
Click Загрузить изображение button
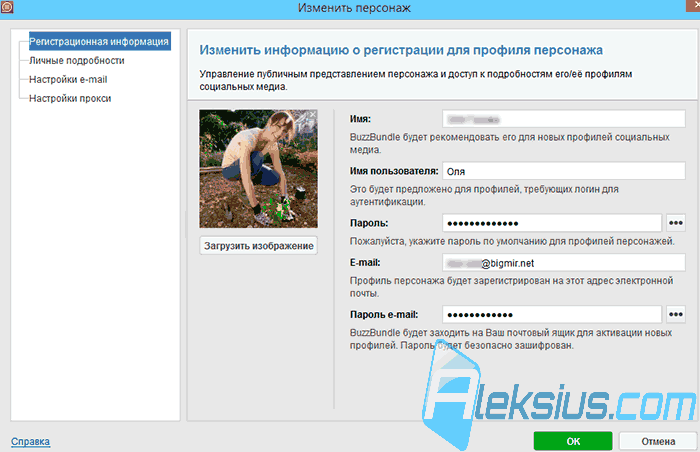[258, 246]
